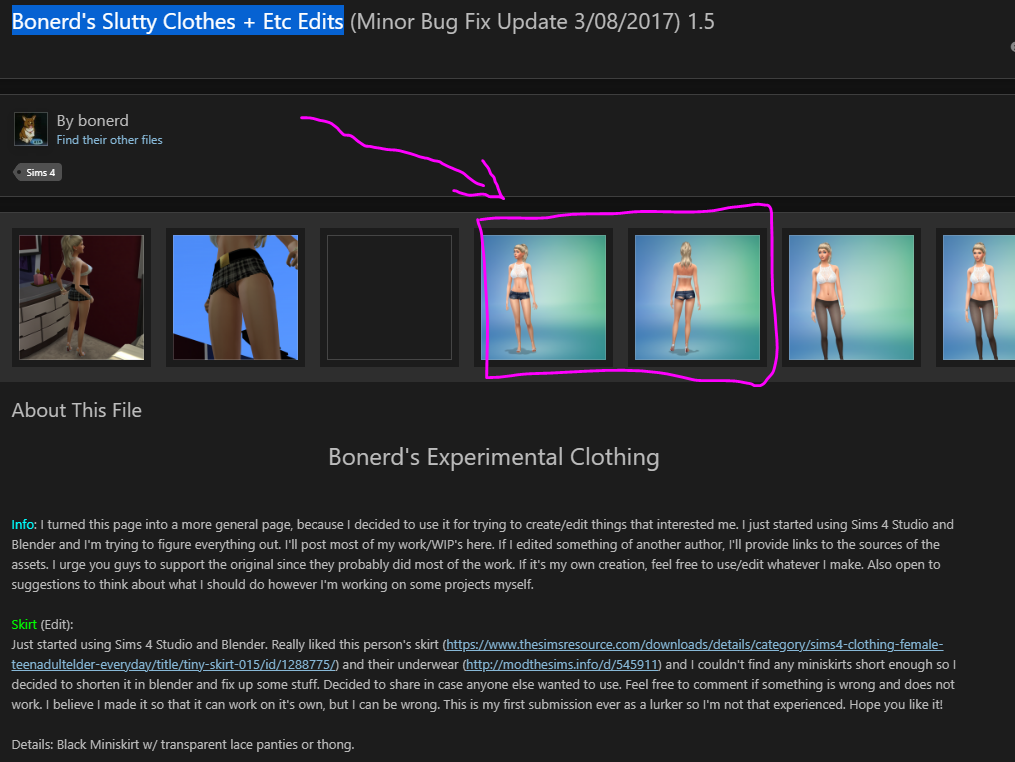Open thumbnail of sim standing in bedroom

click(82, 297)
